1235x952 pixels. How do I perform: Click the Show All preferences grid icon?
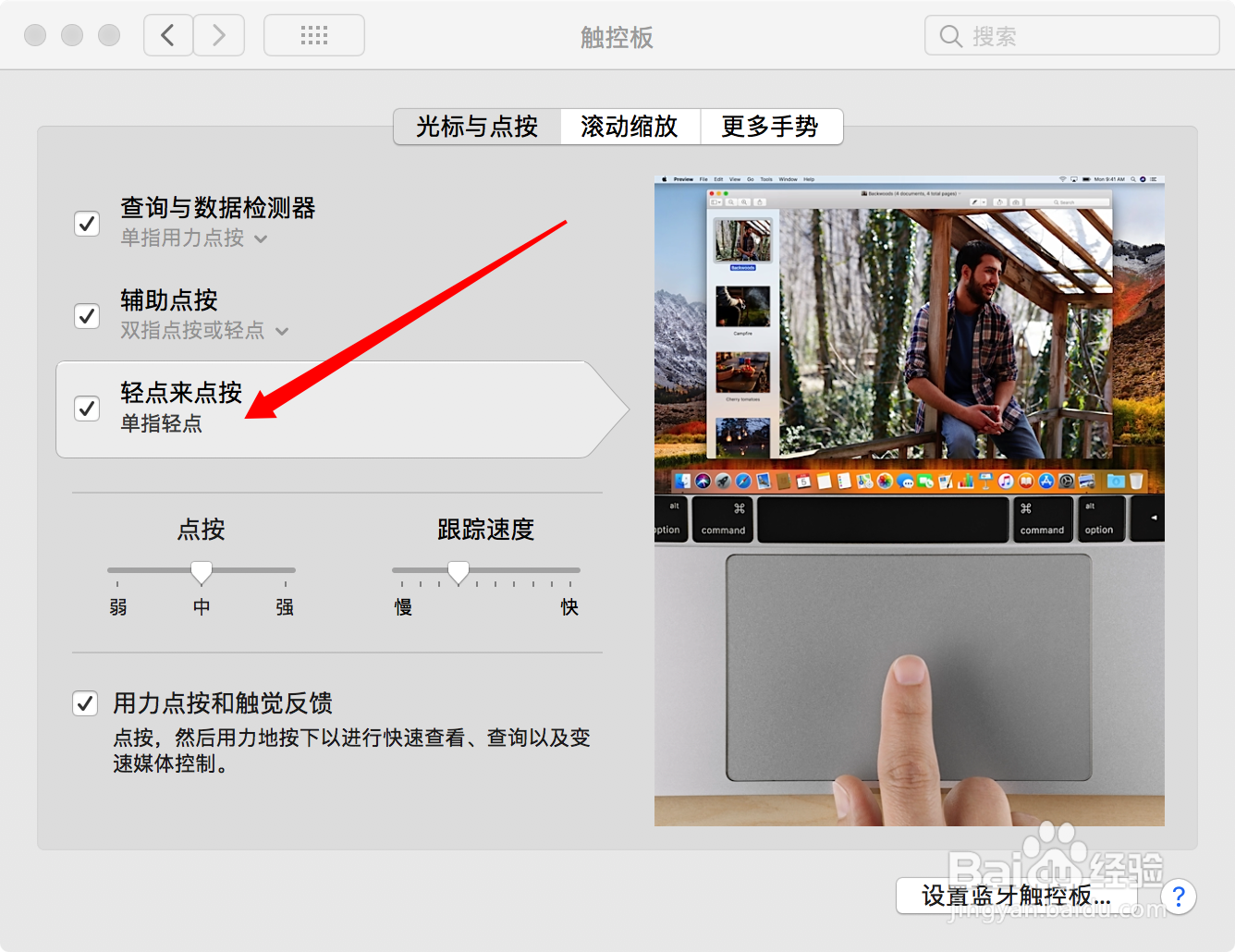tap(313, 34)
